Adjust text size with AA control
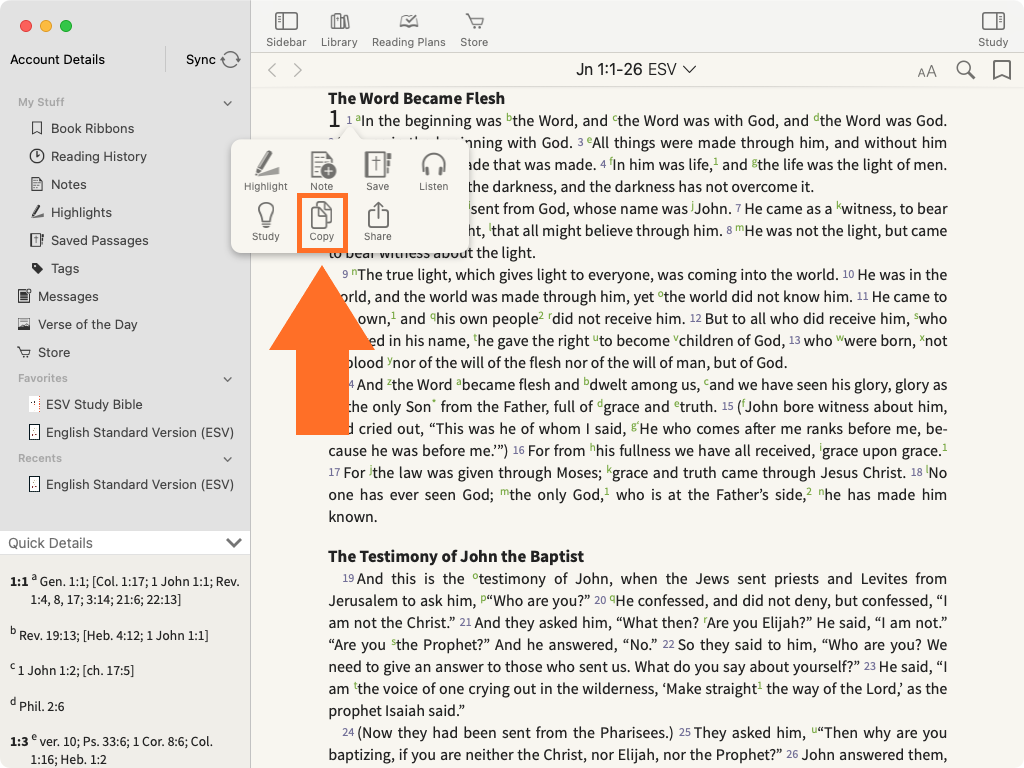The image size is (1024, 768). tap(927, 71)
